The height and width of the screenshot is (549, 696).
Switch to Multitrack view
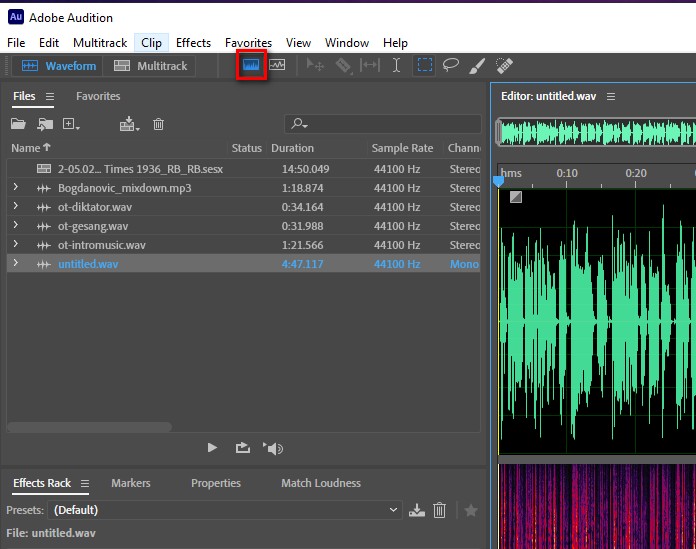point(151,66)
